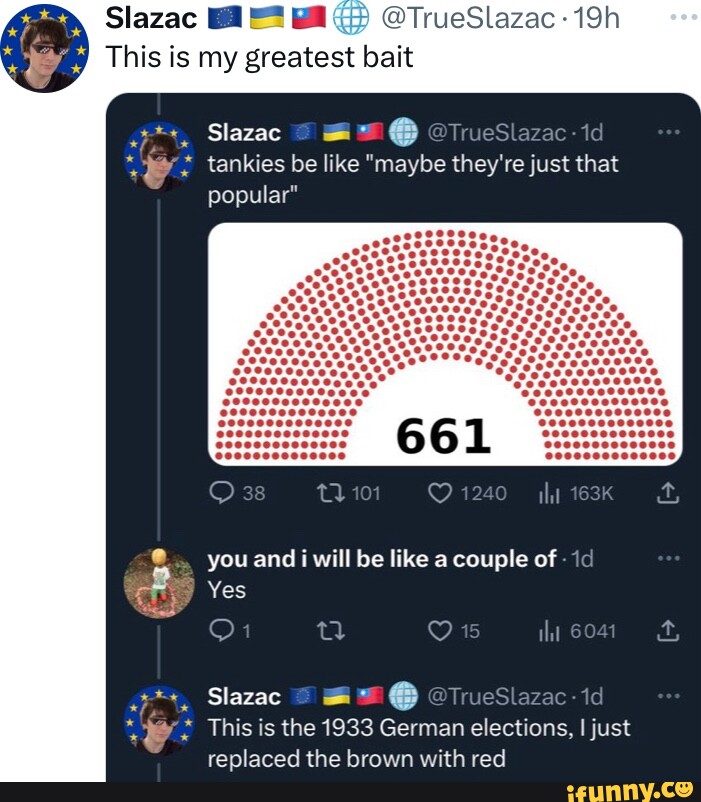Screen dimensions: 701x802
Task: View analytics showing 163K views
Action: click(551, 492)
